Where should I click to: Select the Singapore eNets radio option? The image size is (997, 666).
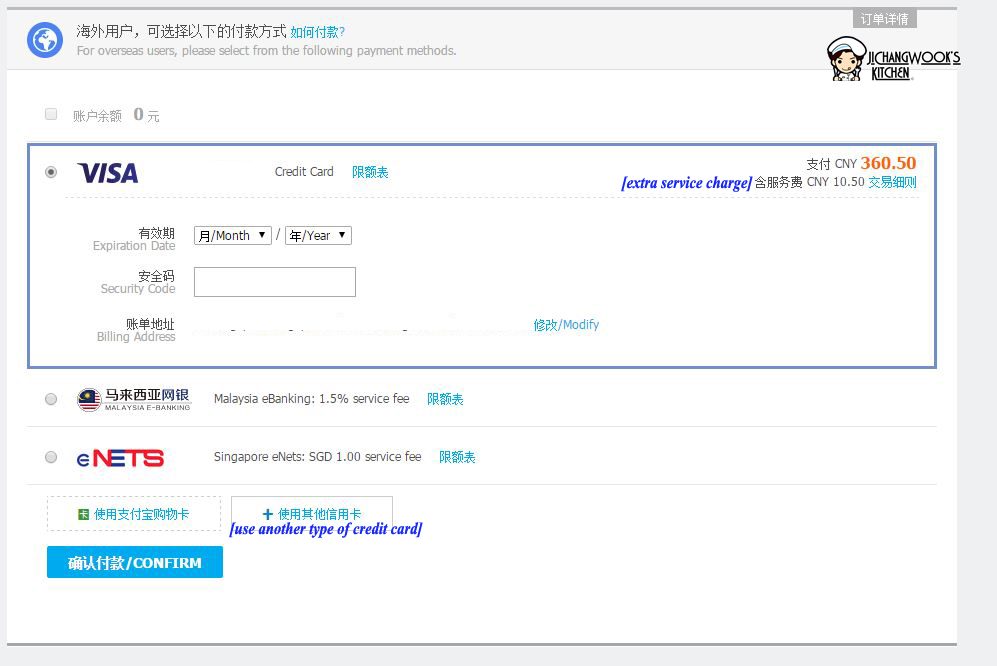click(51, 457)
